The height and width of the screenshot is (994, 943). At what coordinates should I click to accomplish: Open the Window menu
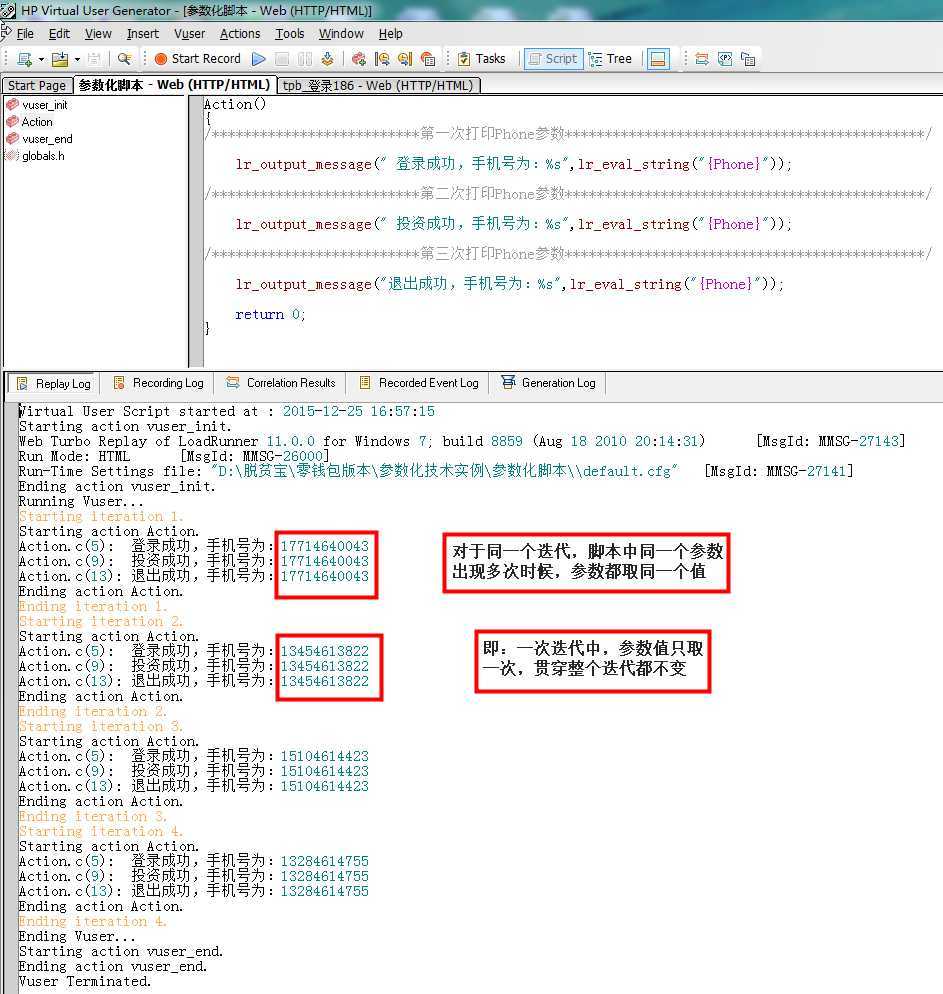pyautogui.click(x=341, y=34)
